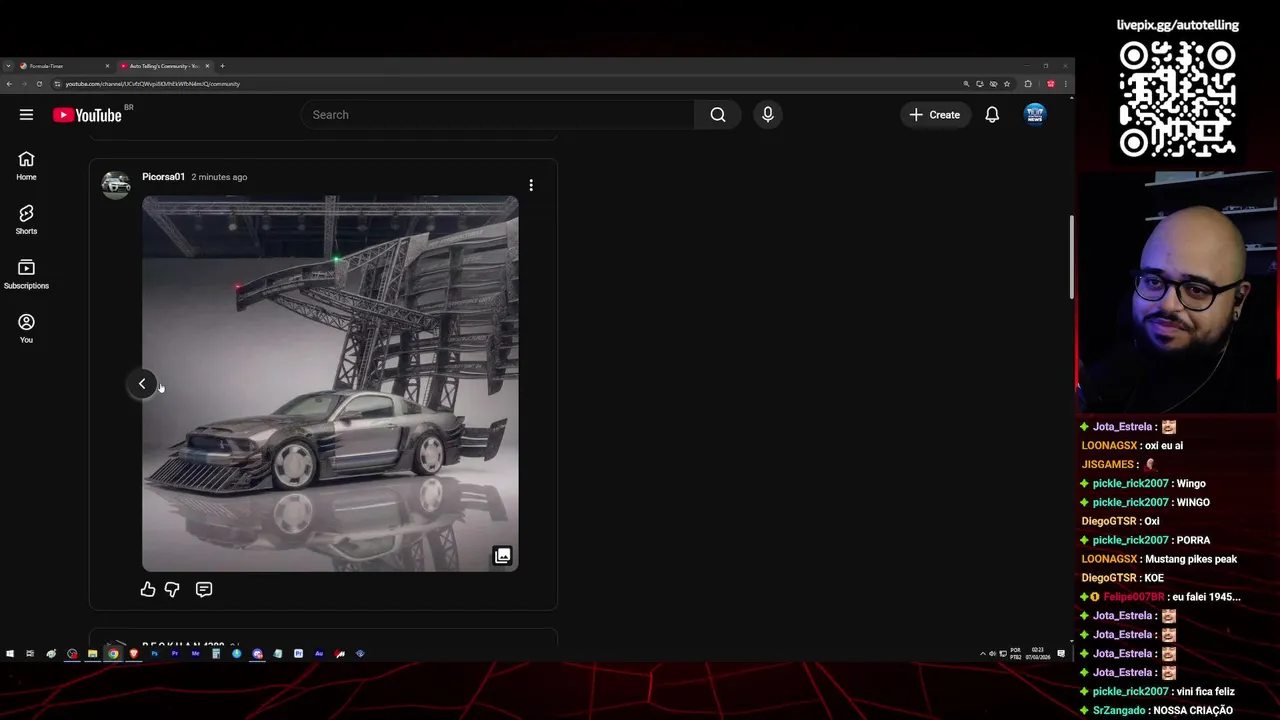Click the livepix.gg/autotelling text

1177,25
